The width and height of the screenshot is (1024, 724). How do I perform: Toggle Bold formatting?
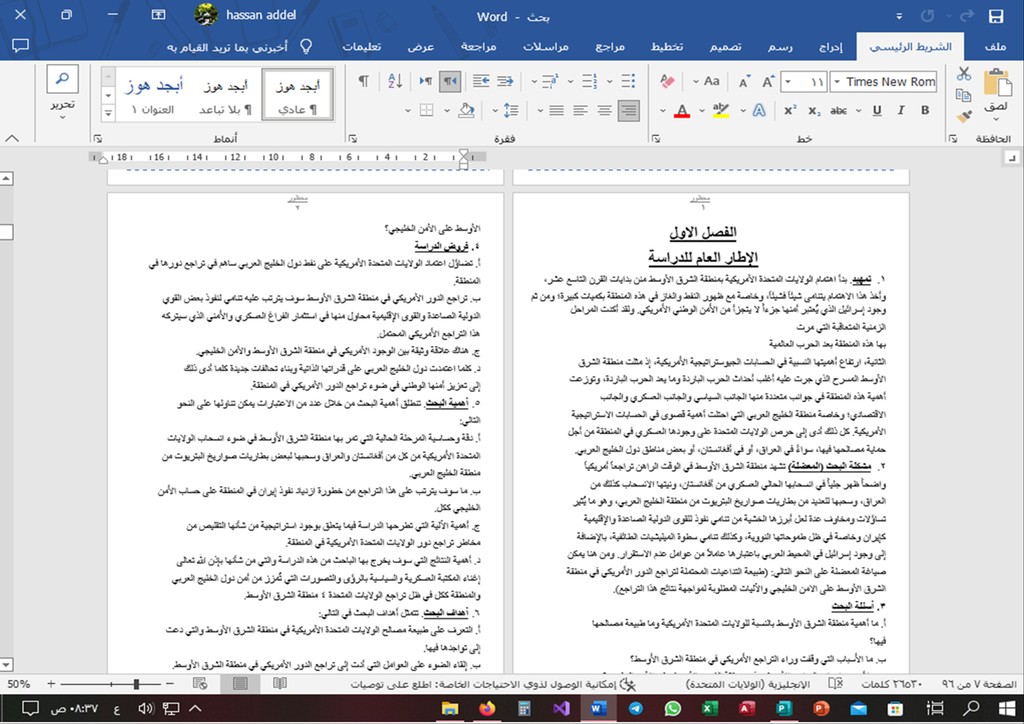925,110
